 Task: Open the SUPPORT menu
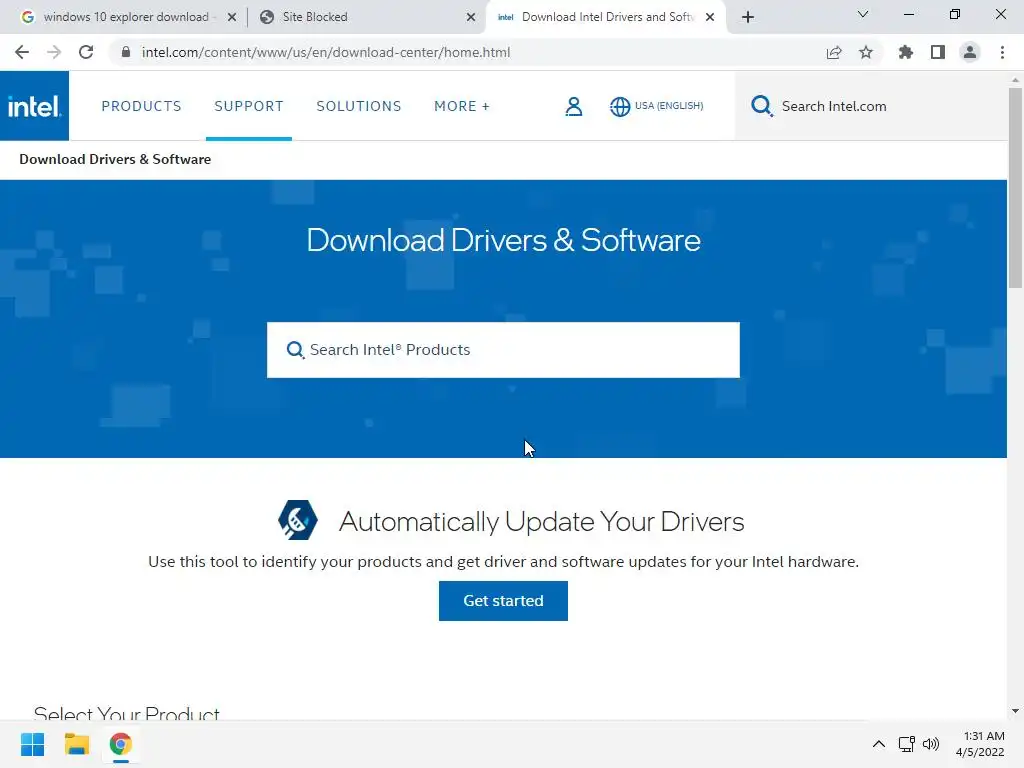coord(249,106)
